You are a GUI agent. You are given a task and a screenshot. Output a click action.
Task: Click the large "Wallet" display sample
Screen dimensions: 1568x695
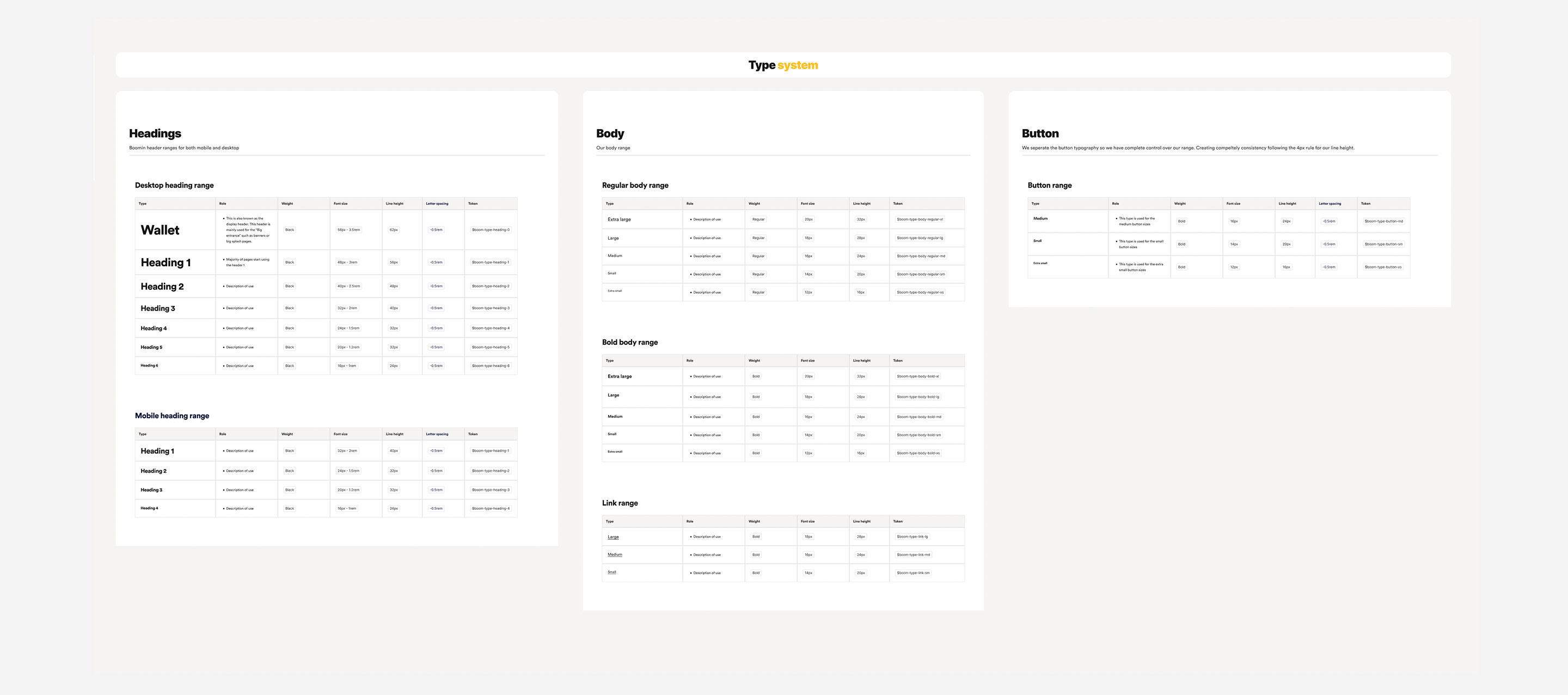tap(160, 230)
